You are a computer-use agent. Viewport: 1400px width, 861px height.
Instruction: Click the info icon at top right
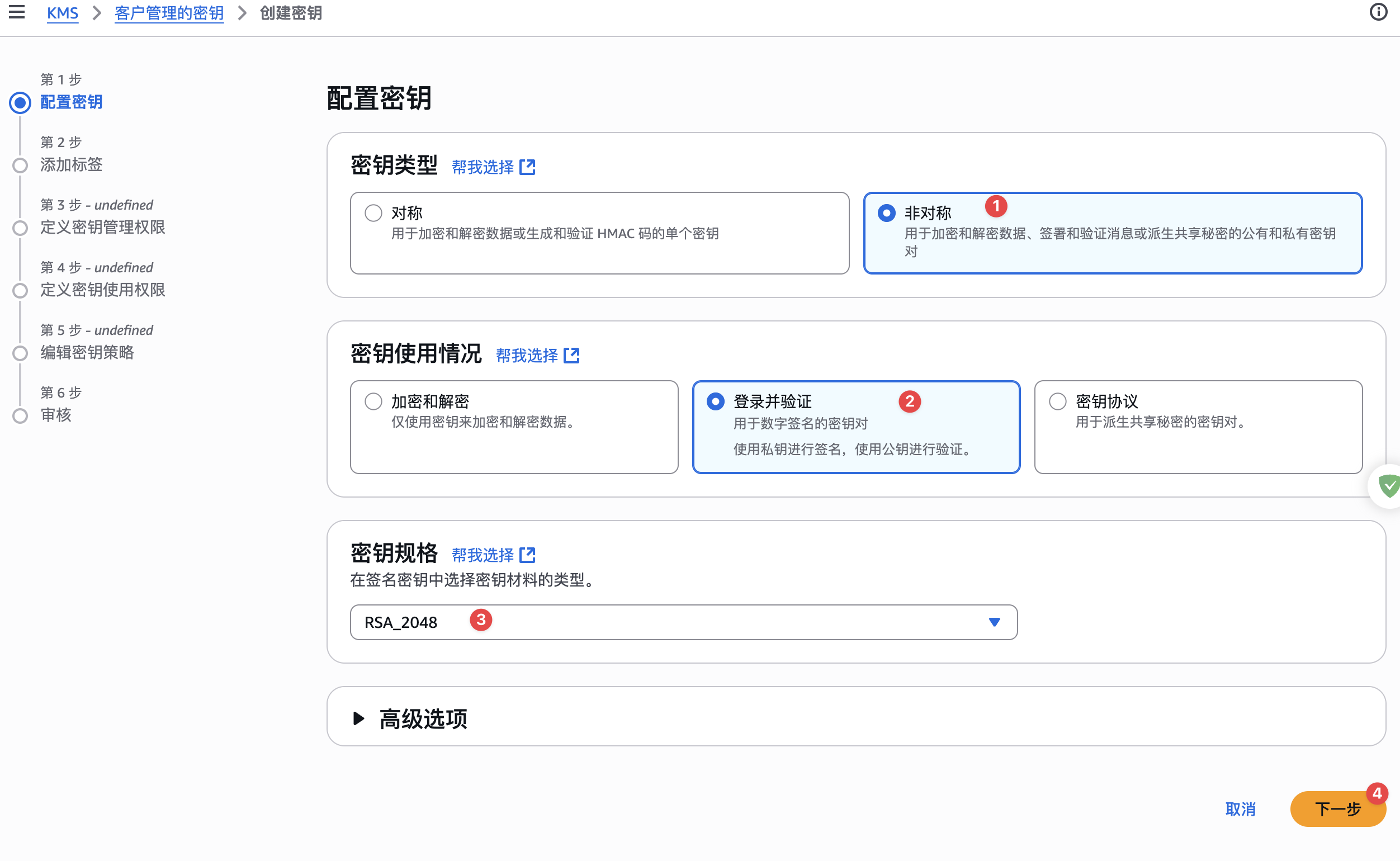(x=1379, y=12)
